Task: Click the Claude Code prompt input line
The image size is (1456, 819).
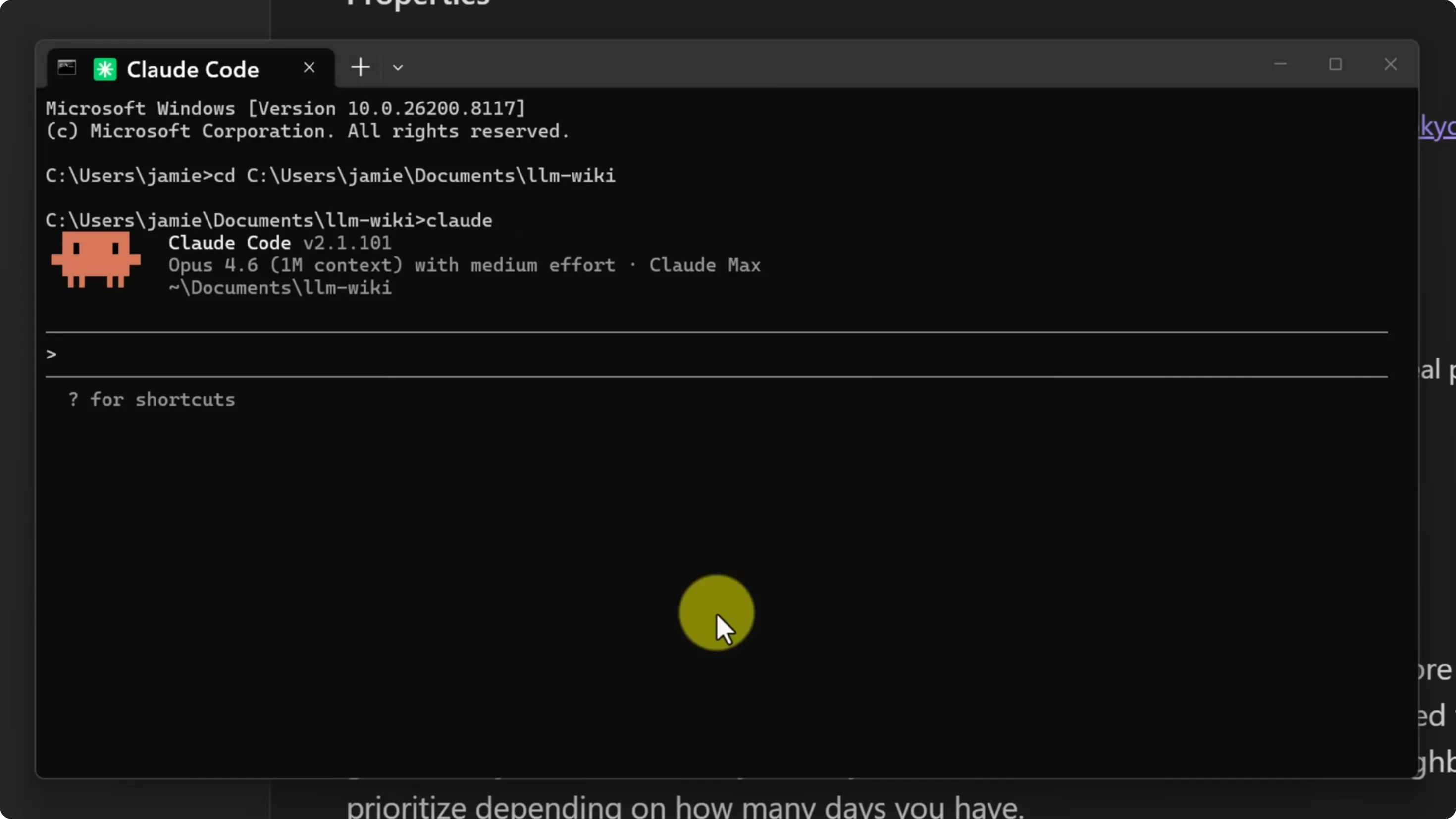Action: coord(717,355)
